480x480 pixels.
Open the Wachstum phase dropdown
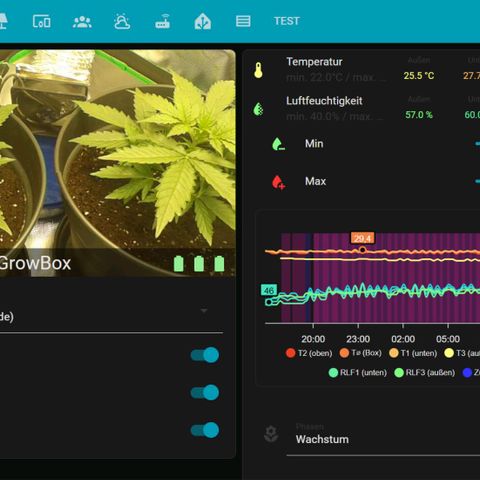(x=383, y=439)
